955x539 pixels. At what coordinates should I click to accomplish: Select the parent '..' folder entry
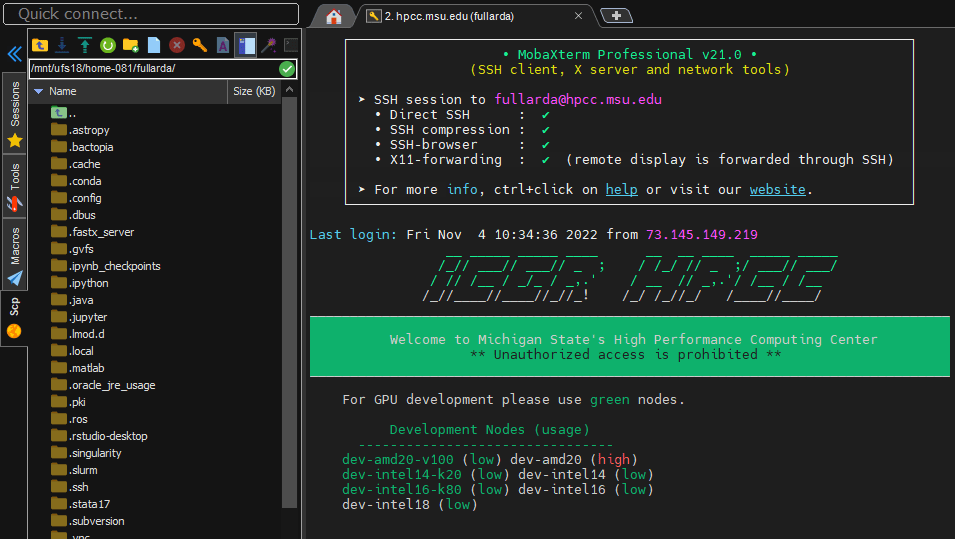coord(64,113)
